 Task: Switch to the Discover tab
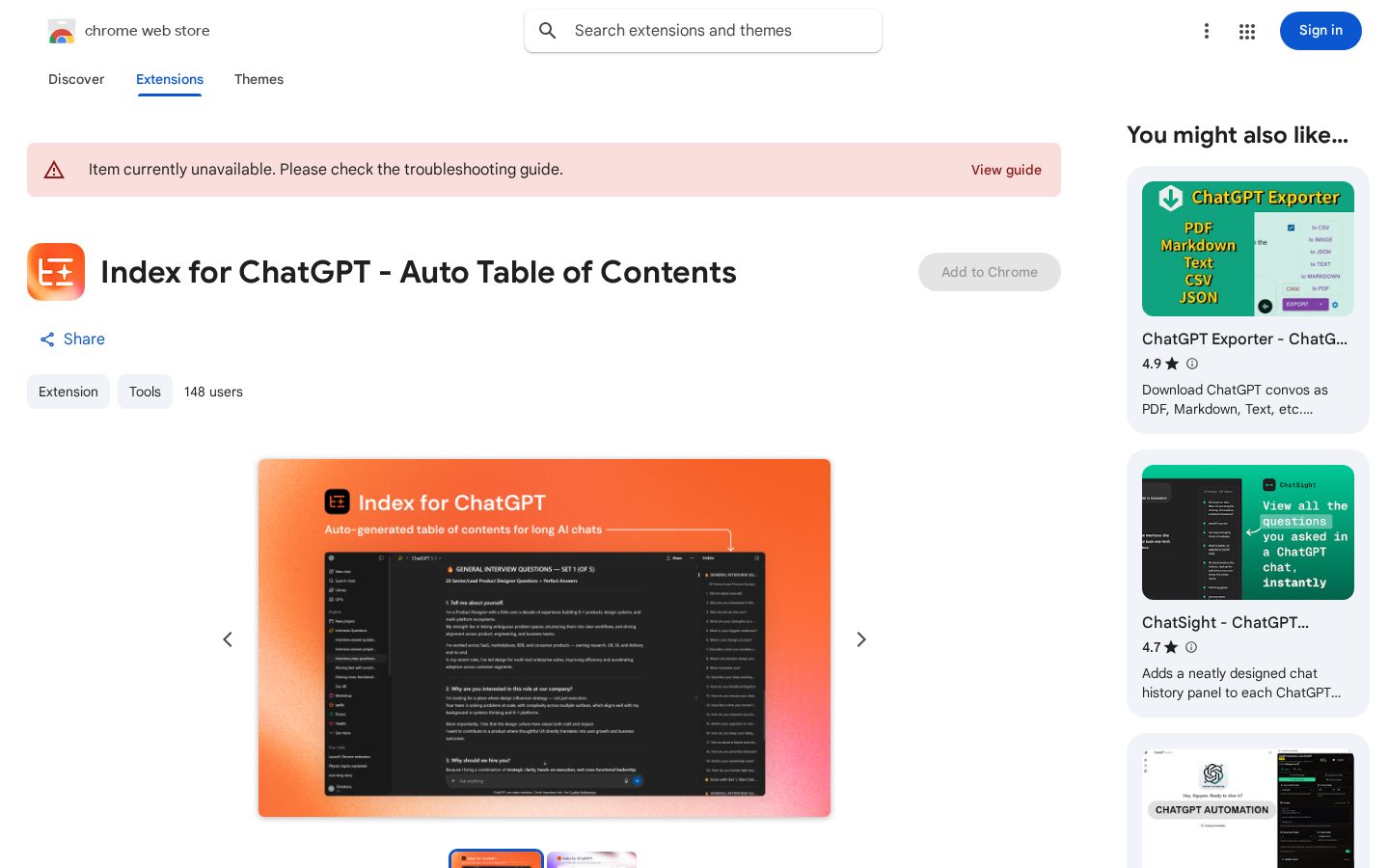[76, 79]
